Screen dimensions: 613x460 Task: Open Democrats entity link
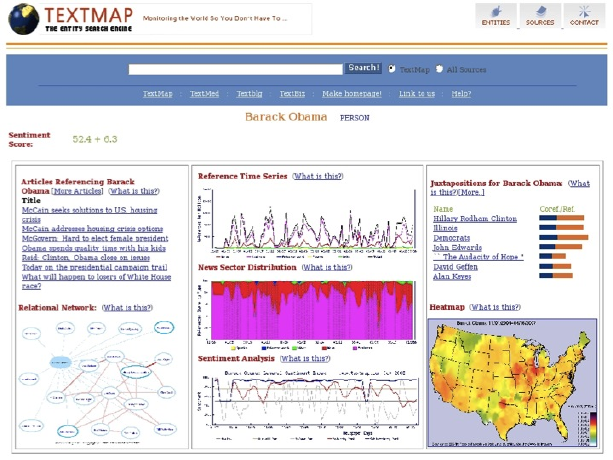point(452,238)
